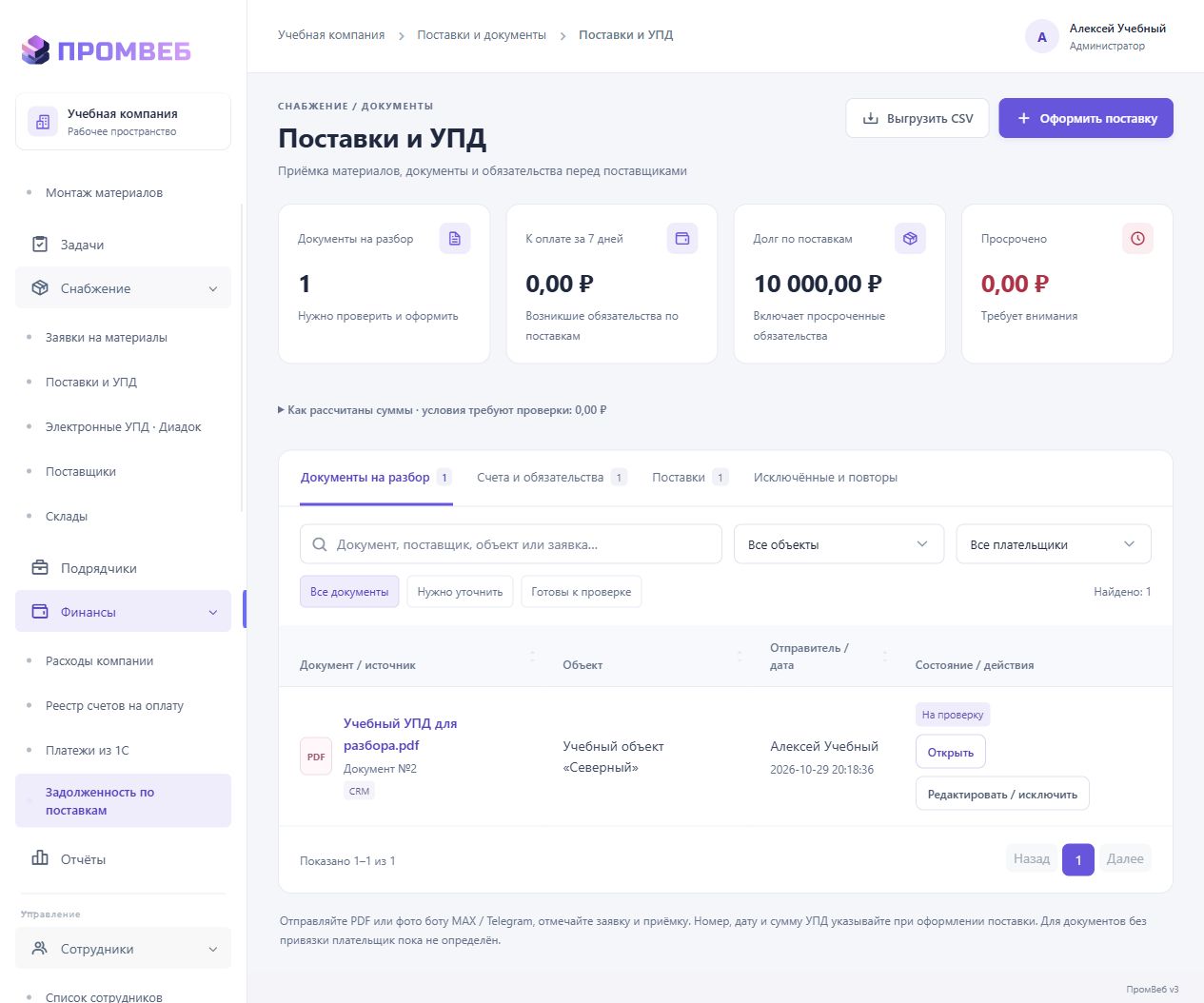Click the ПромВеб logo icon

click(x=35, y=49)
